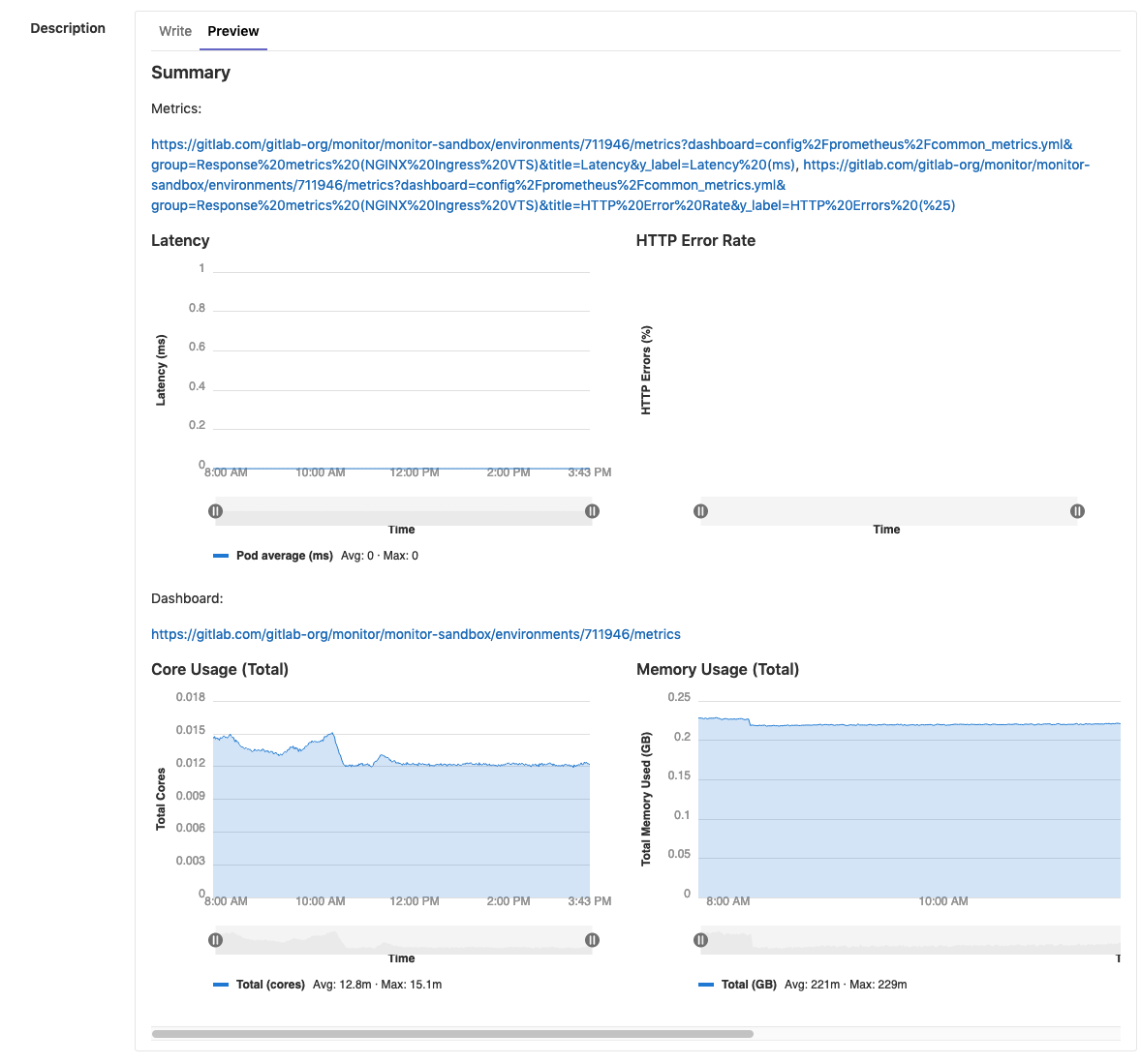The width and height of the screenshot is (1141, 1064).
Task: Click the Latency (ms) axis label
Action: coord(161,370)
